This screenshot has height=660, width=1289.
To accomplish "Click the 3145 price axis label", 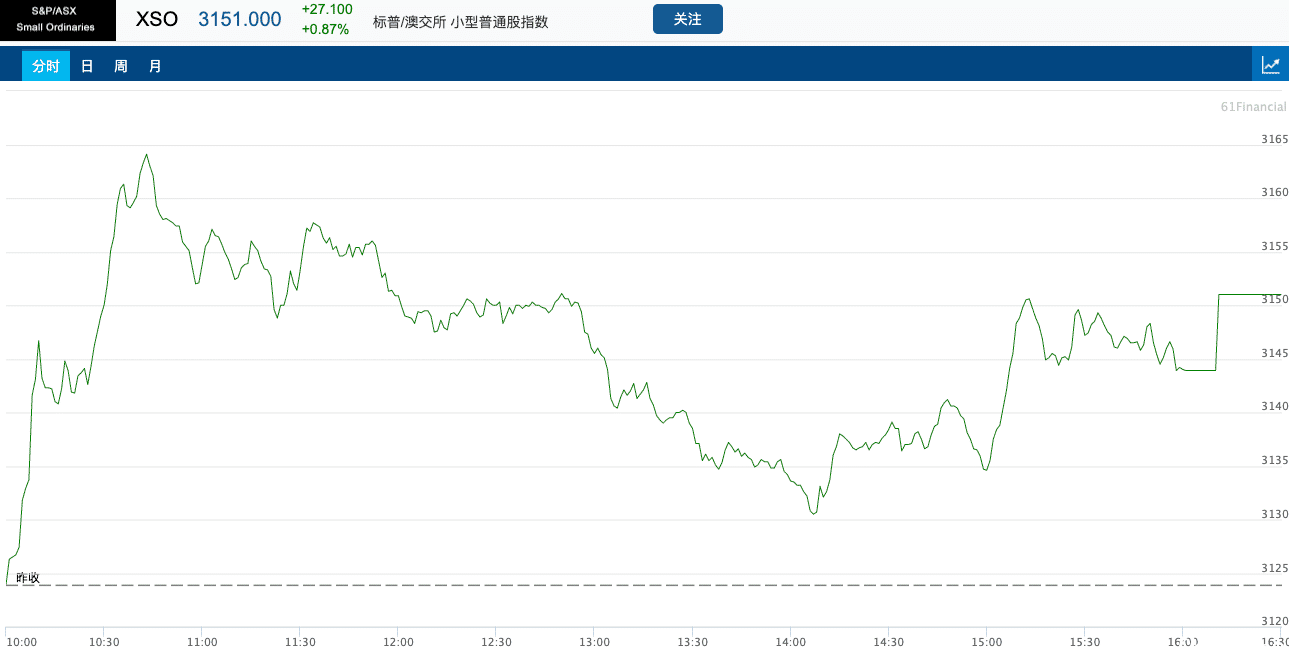I will [1274, 353].
